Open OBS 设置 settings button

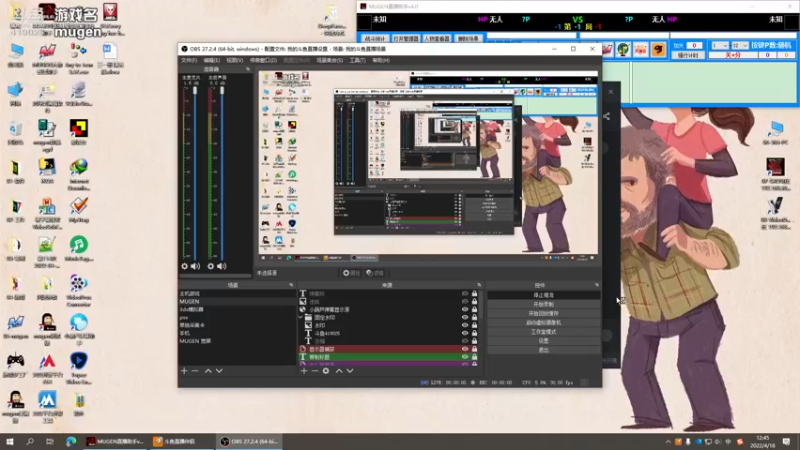[x=543, y=341]
